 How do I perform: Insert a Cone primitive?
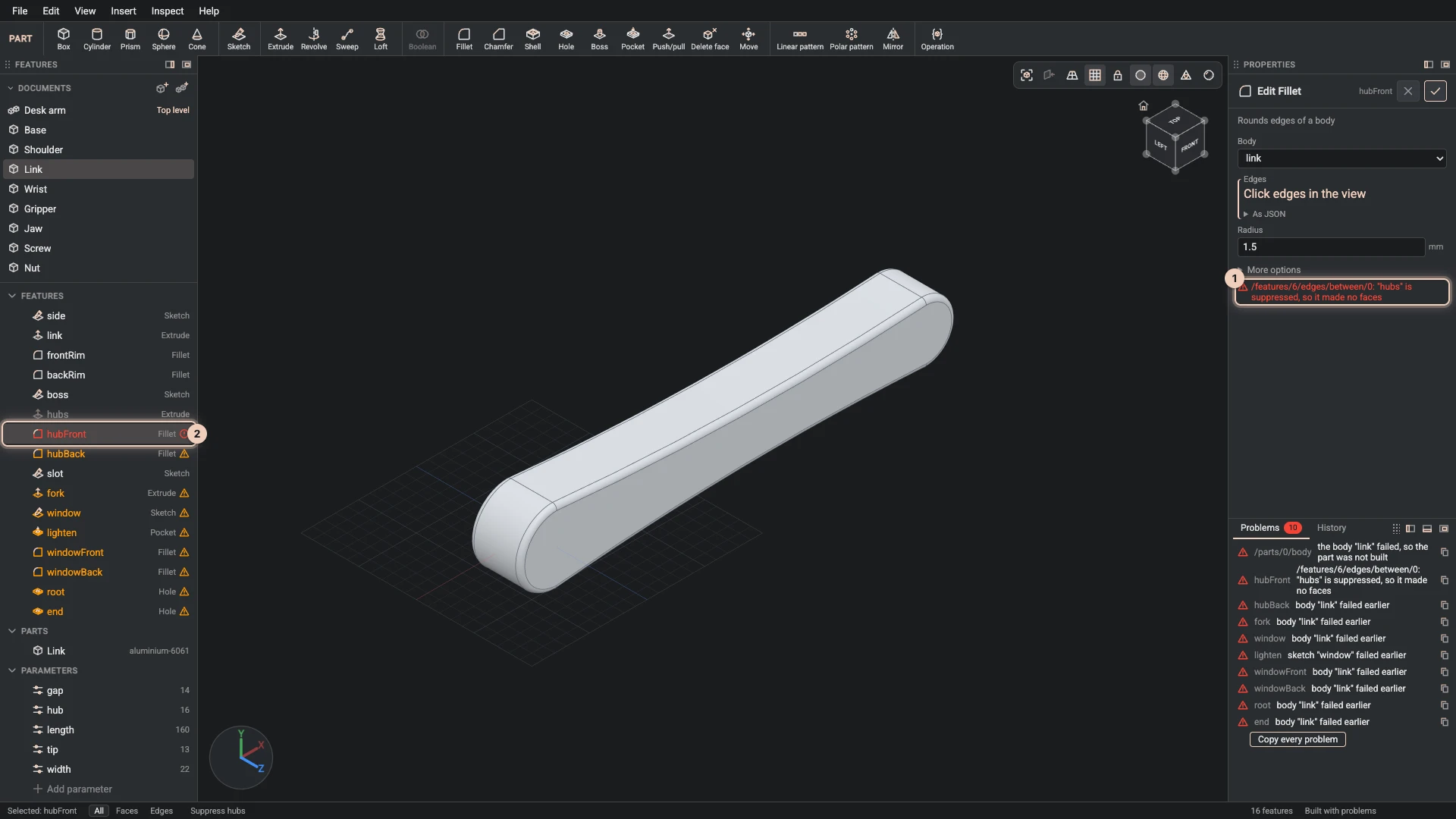(x=196, y=39)
